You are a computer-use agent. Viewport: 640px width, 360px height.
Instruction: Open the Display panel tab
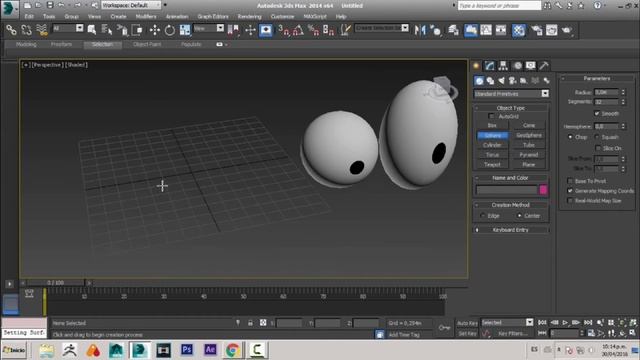pyautogui.click(x=530, y=66)
